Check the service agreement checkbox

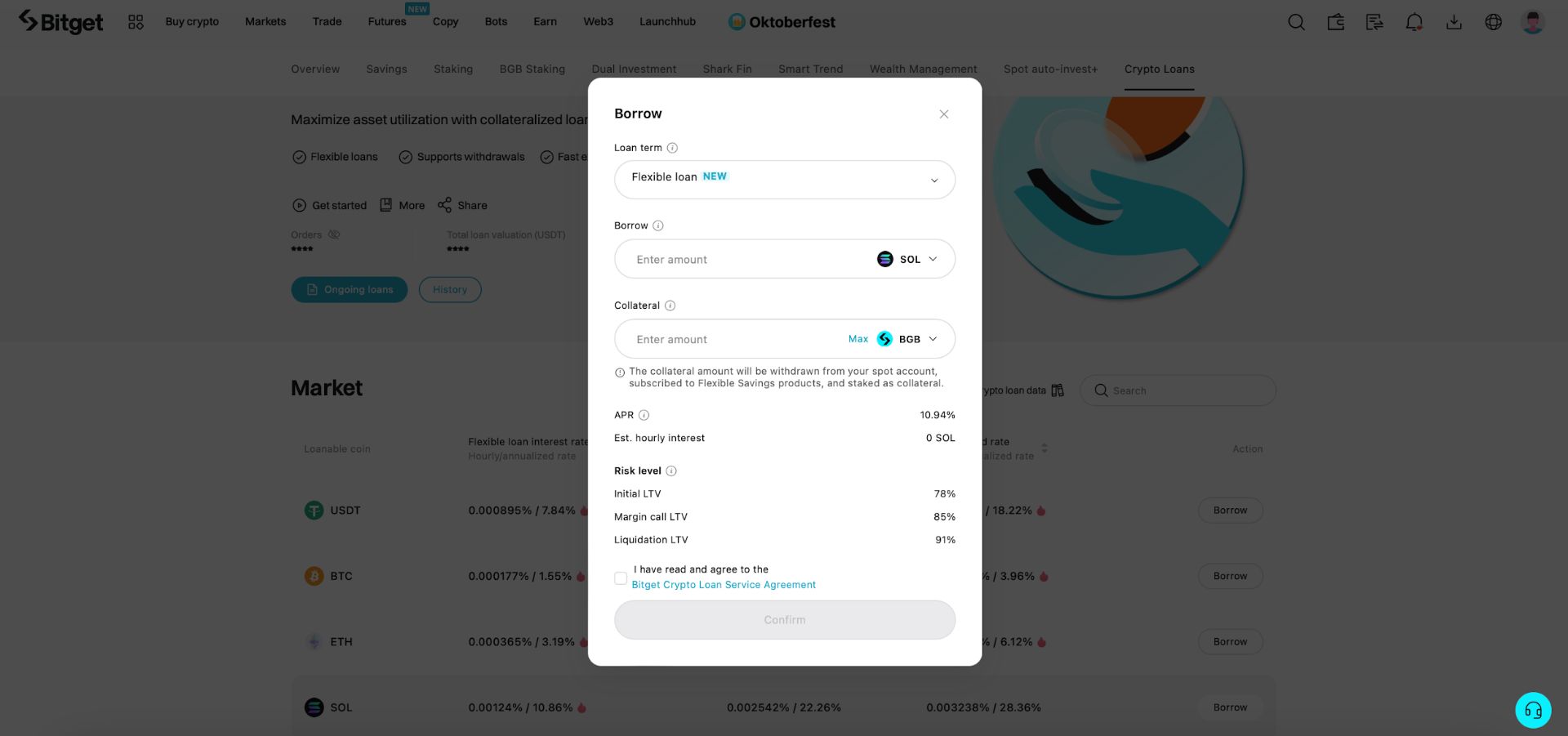[621, 578]
